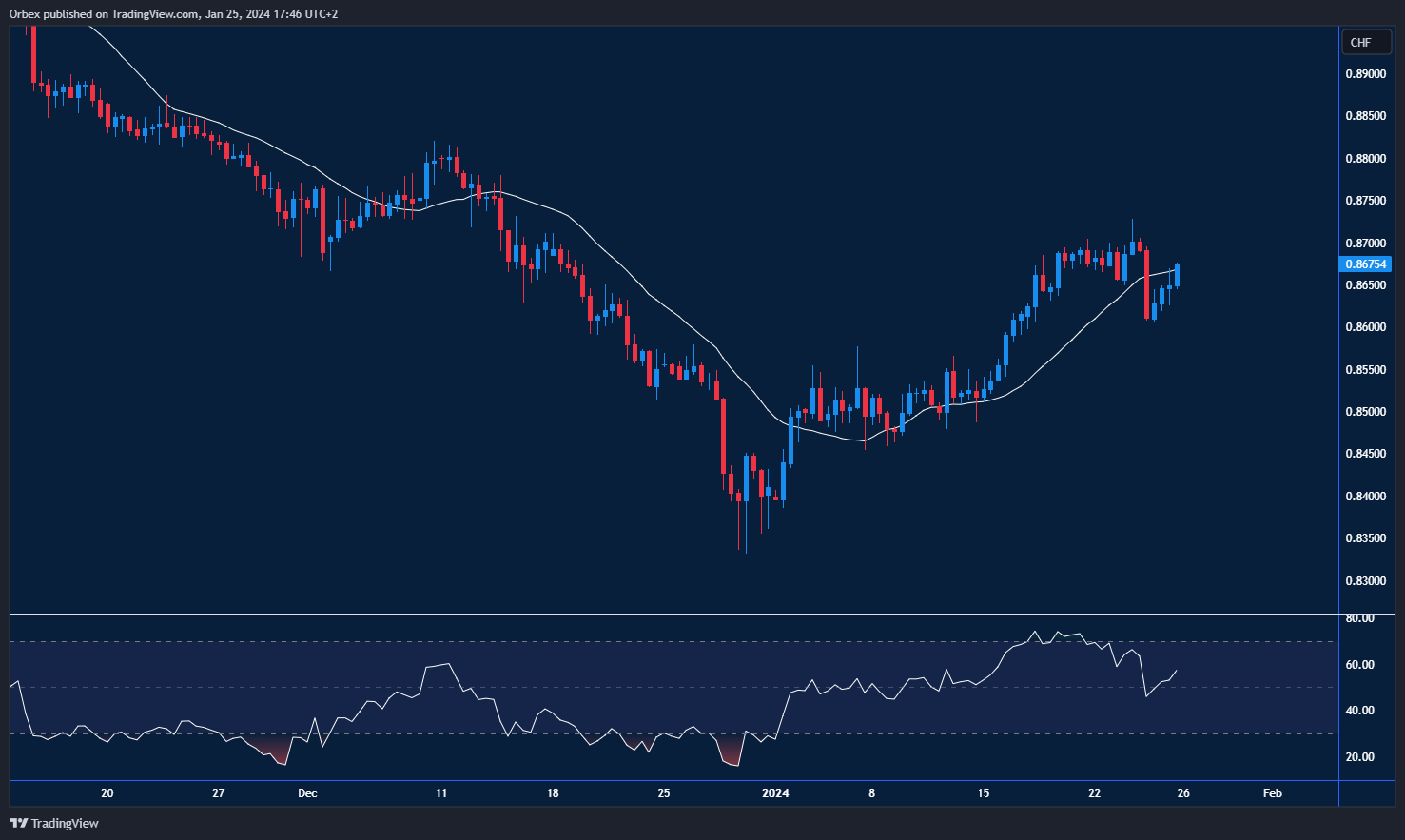
Task: Click the RSI indicator line
Action: [x=1037, y=633]
